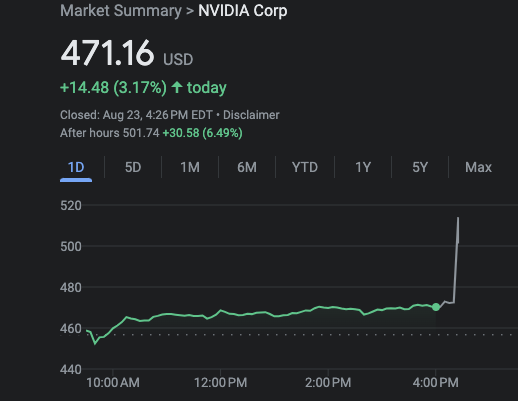Click the 520 y-axis label

click(x=71, y=206)
